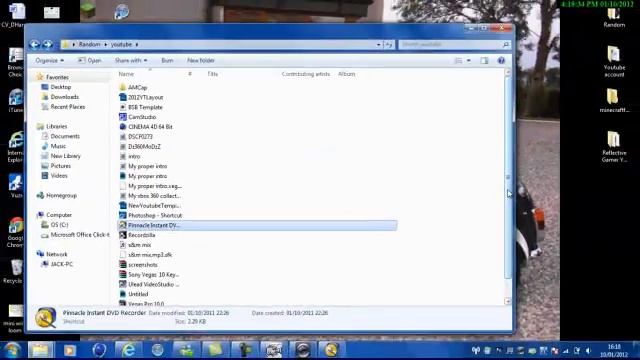Image resolution: width=640 pixels, height=360 pixels.
Task: Change your view icon in Explorer toolbar
Action: click(458, 60)
